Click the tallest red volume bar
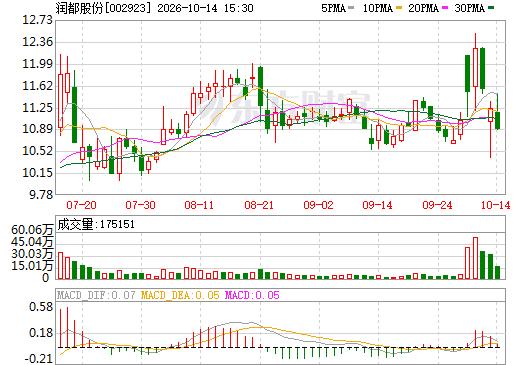This screenshot has width=520, height=365. [475, 258]
